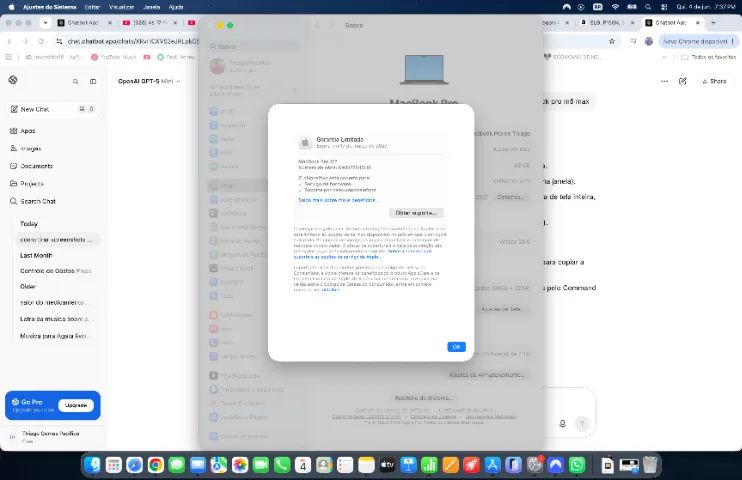Click the Upgrade button in Go Pro banner
The width and height of the screenshot is (742, 480).
click(x=76, y=405)
